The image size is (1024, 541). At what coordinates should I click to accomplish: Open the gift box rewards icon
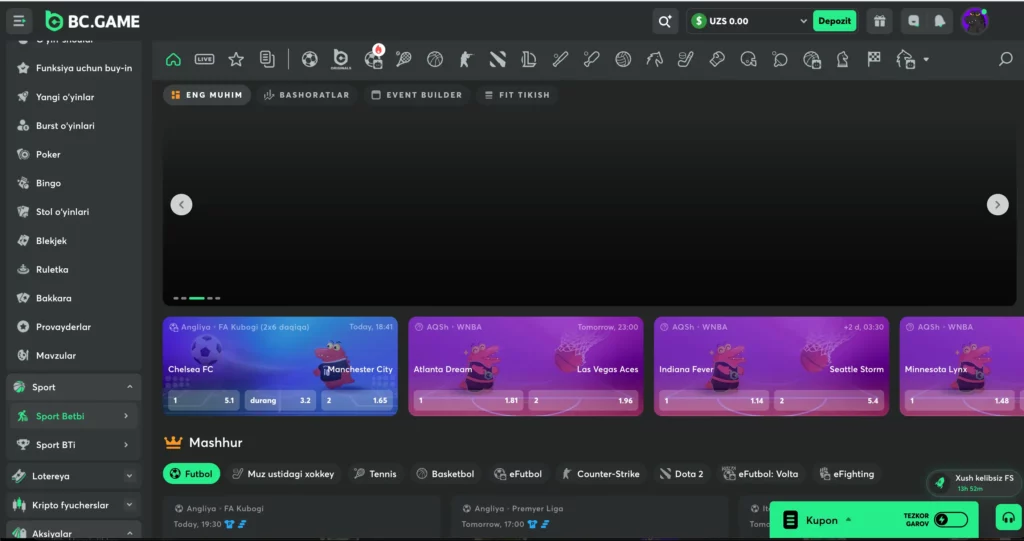tap(880, 21)
